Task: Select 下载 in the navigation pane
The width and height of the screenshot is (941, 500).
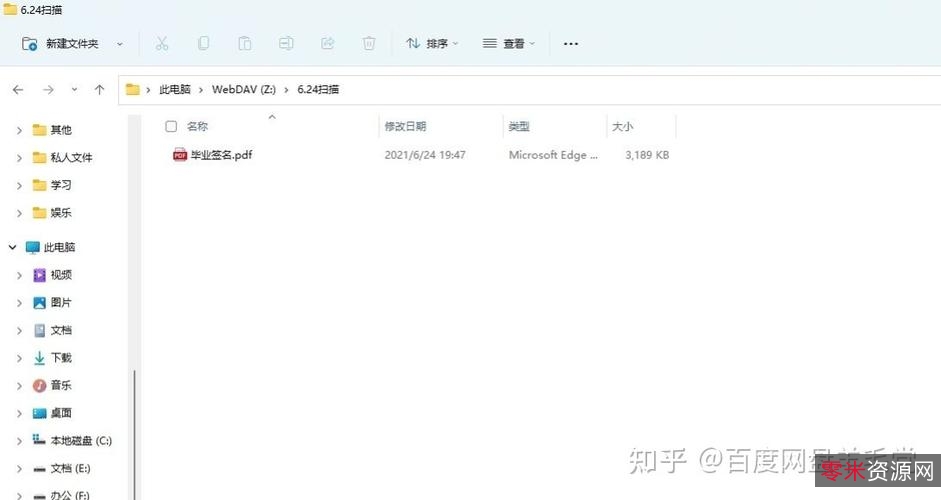Action: click(61, 358)
